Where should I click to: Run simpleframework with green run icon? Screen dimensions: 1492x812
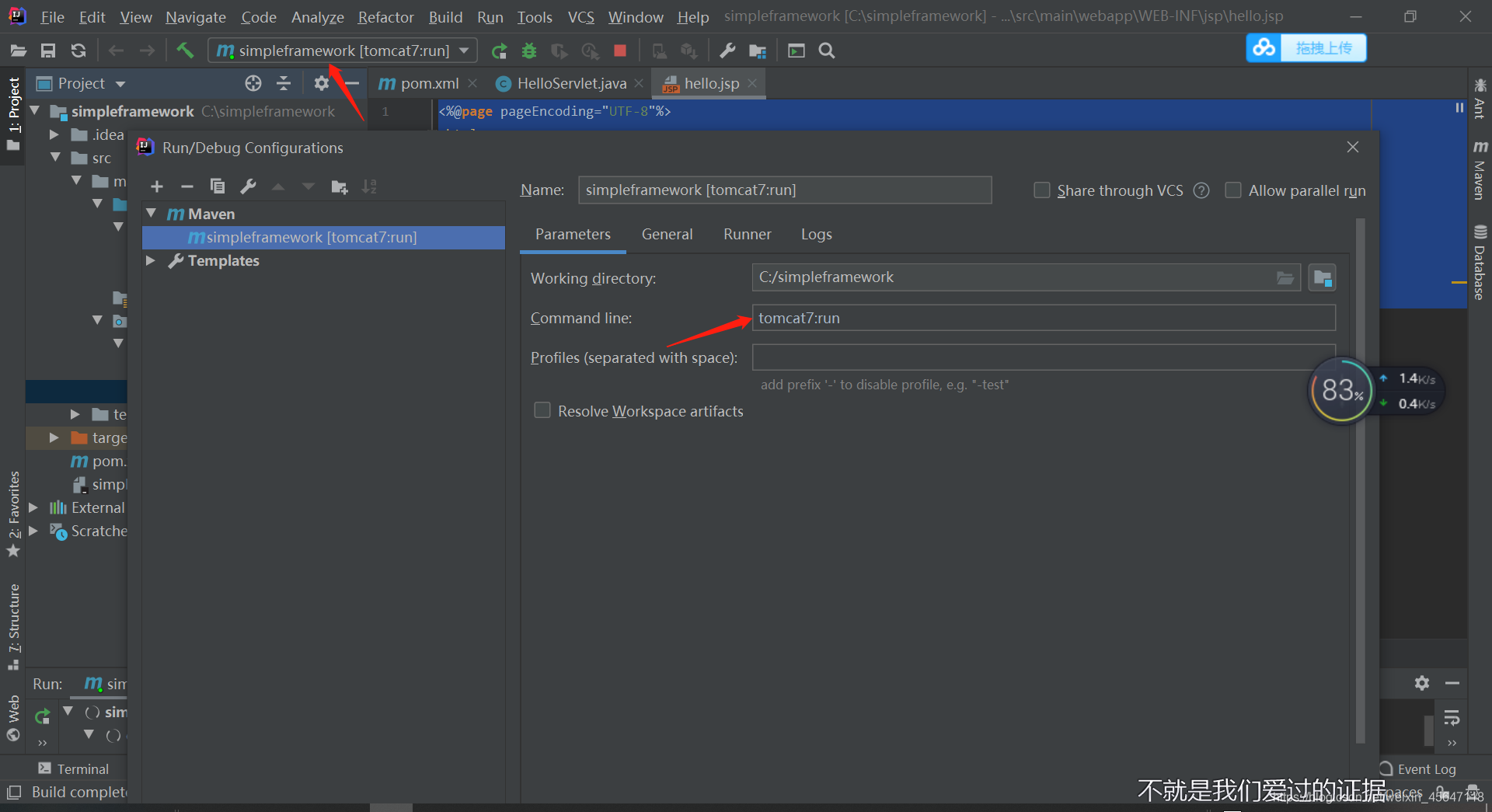click(499, 51)
